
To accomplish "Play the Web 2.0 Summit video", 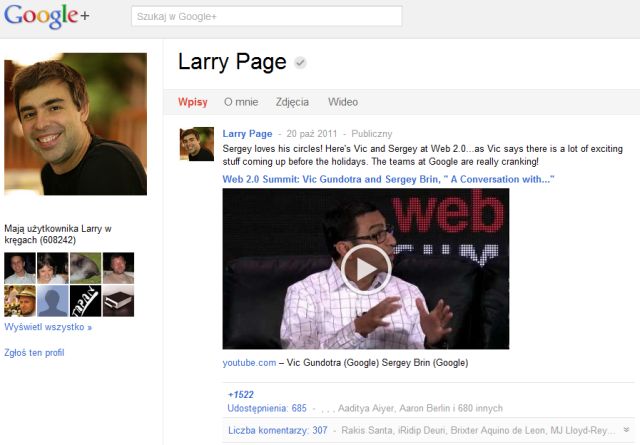I will (366, 269).
